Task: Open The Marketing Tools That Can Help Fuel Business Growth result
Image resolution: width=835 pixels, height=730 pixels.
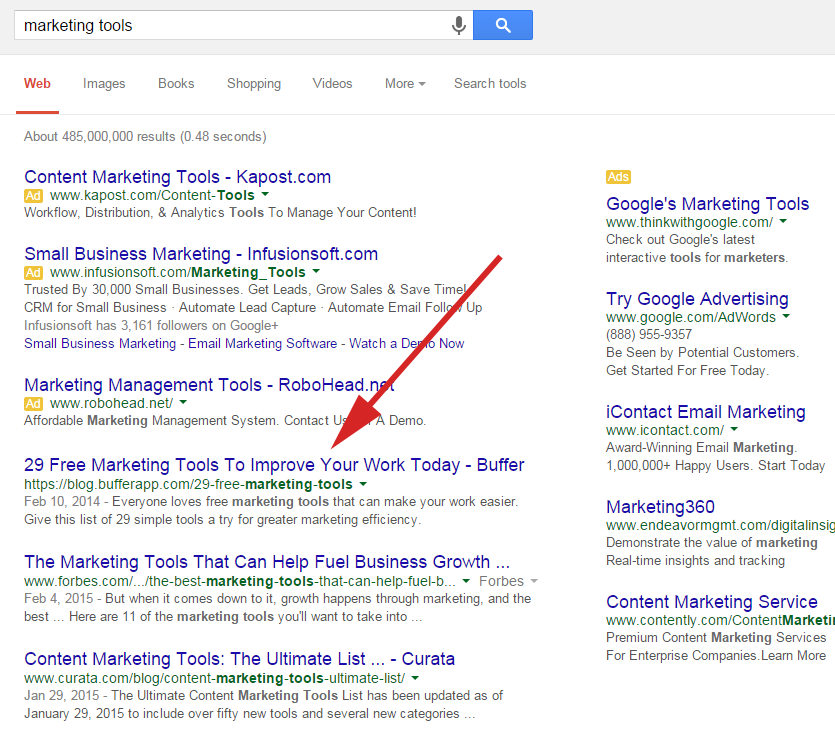Action: tap(267, 562)
